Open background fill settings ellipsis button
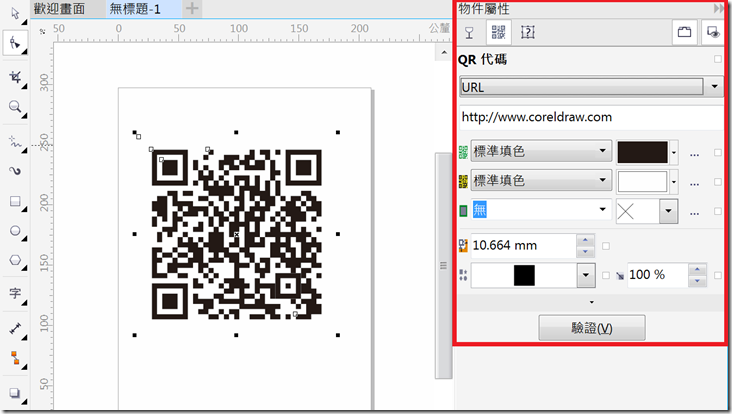This screenshot has width=732, height=414. point(694,183)
